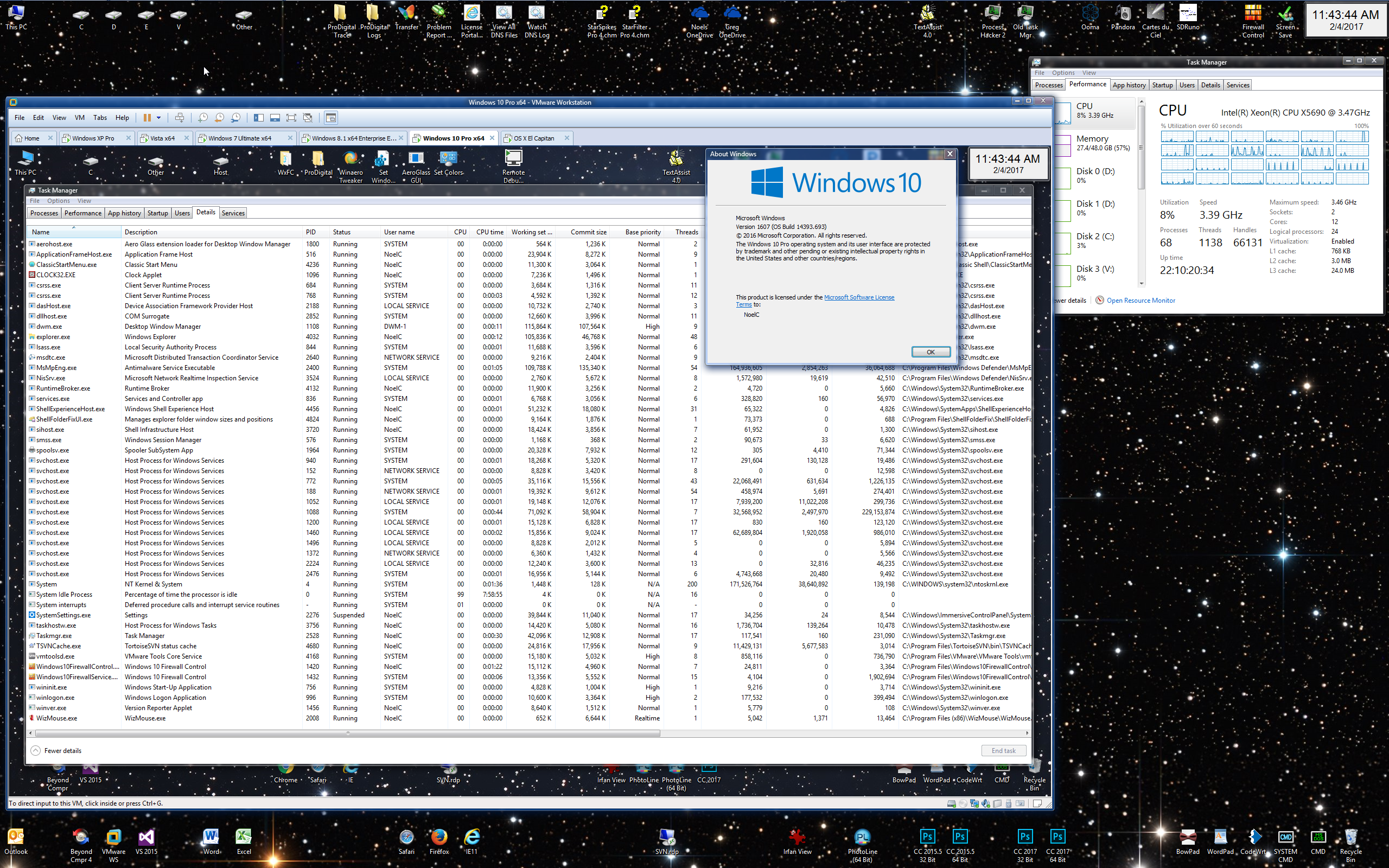
Task: Click the hard disk status icon in VMware status bar
Action: click(x=952, y=803)
